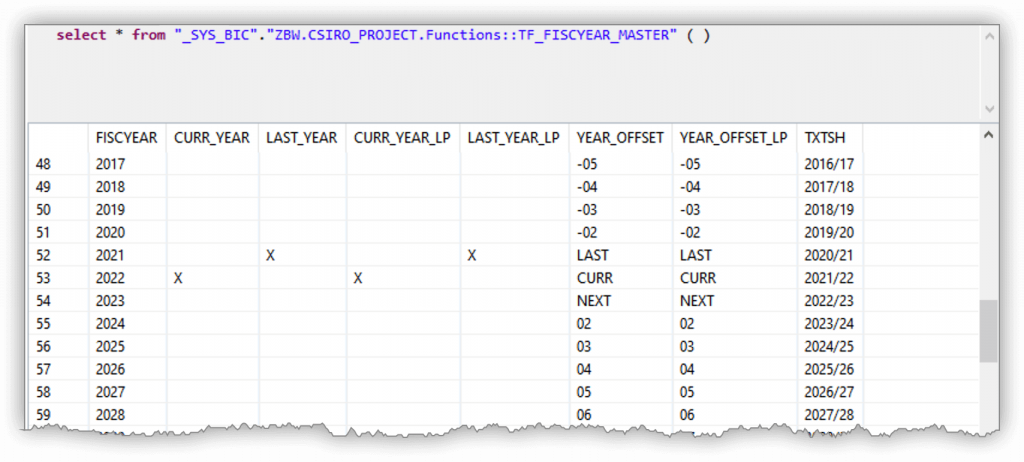Click the YEAR_OFFSET column header
The image size is (1024, 462).
pos(620,138)
